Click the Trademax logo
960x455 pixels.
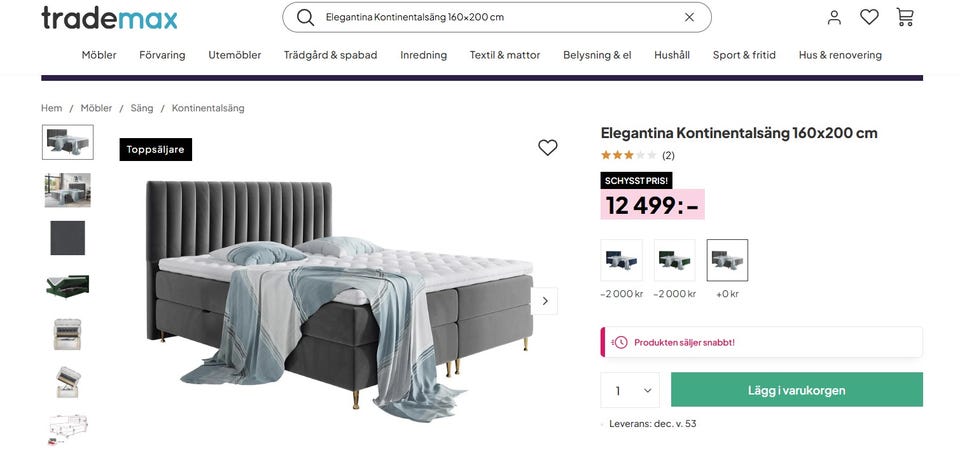click(x=109, y=17)
